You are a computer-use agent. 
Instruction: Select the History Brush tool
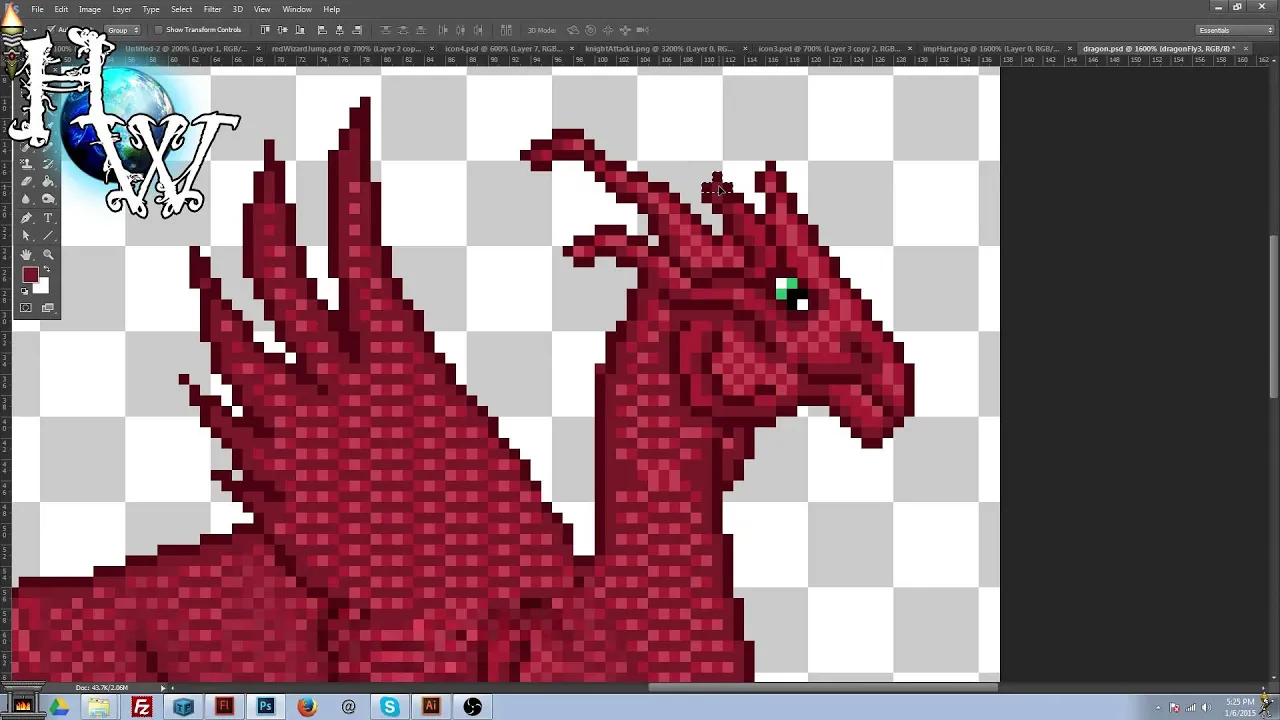point(48,163)
